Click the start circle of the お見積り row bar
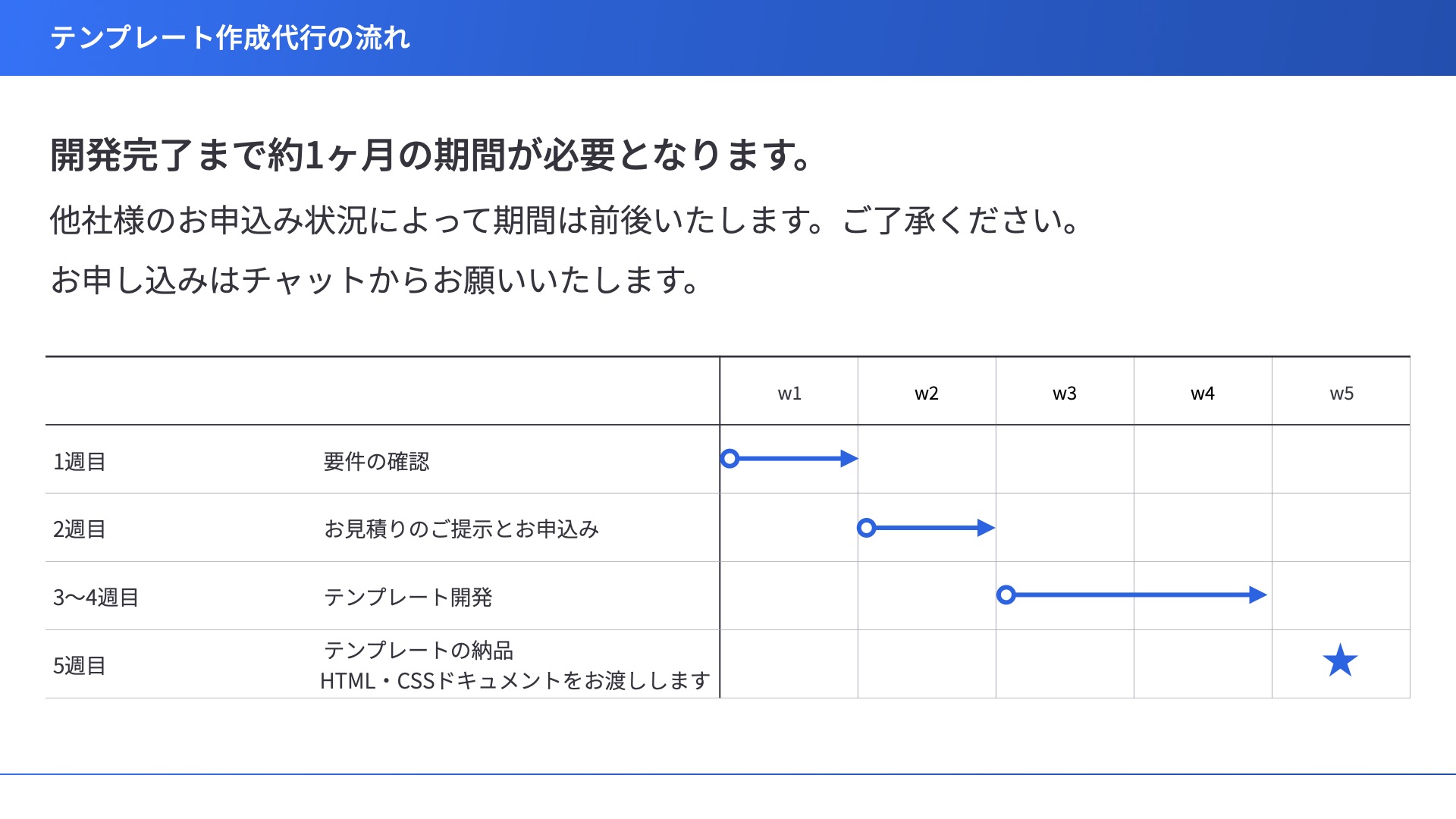Screen dimensions: 1456x819 tap(867, 528)
